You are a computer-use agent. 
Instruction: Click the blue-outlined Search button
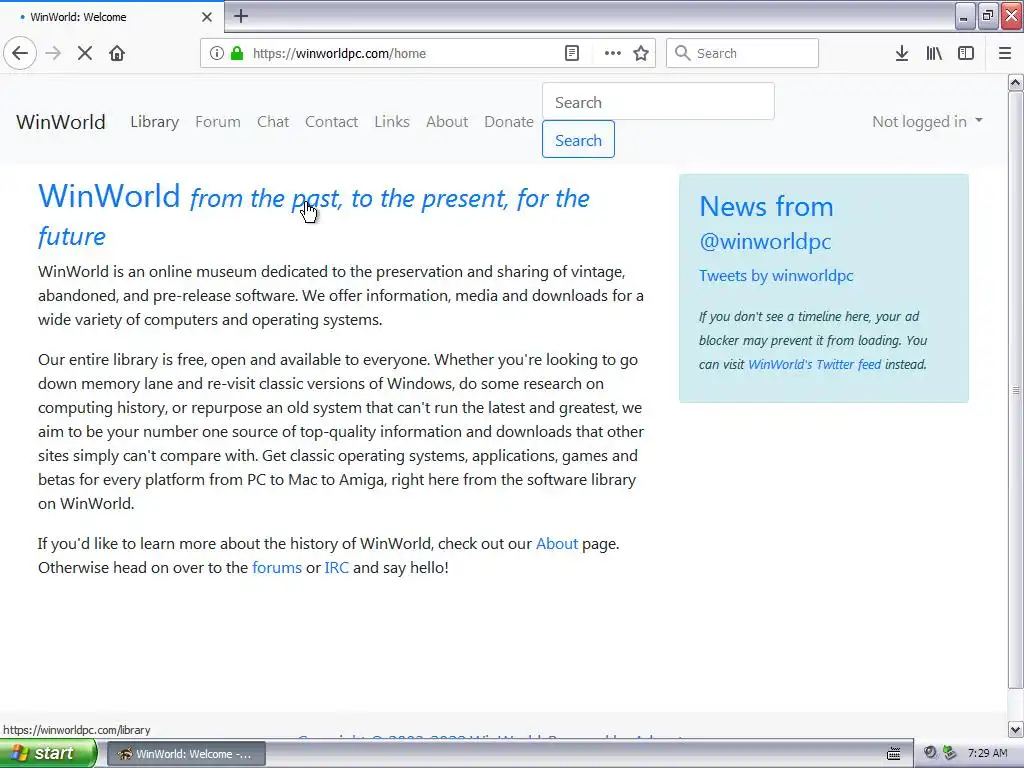pyautogui.click(x=578, y=140)
